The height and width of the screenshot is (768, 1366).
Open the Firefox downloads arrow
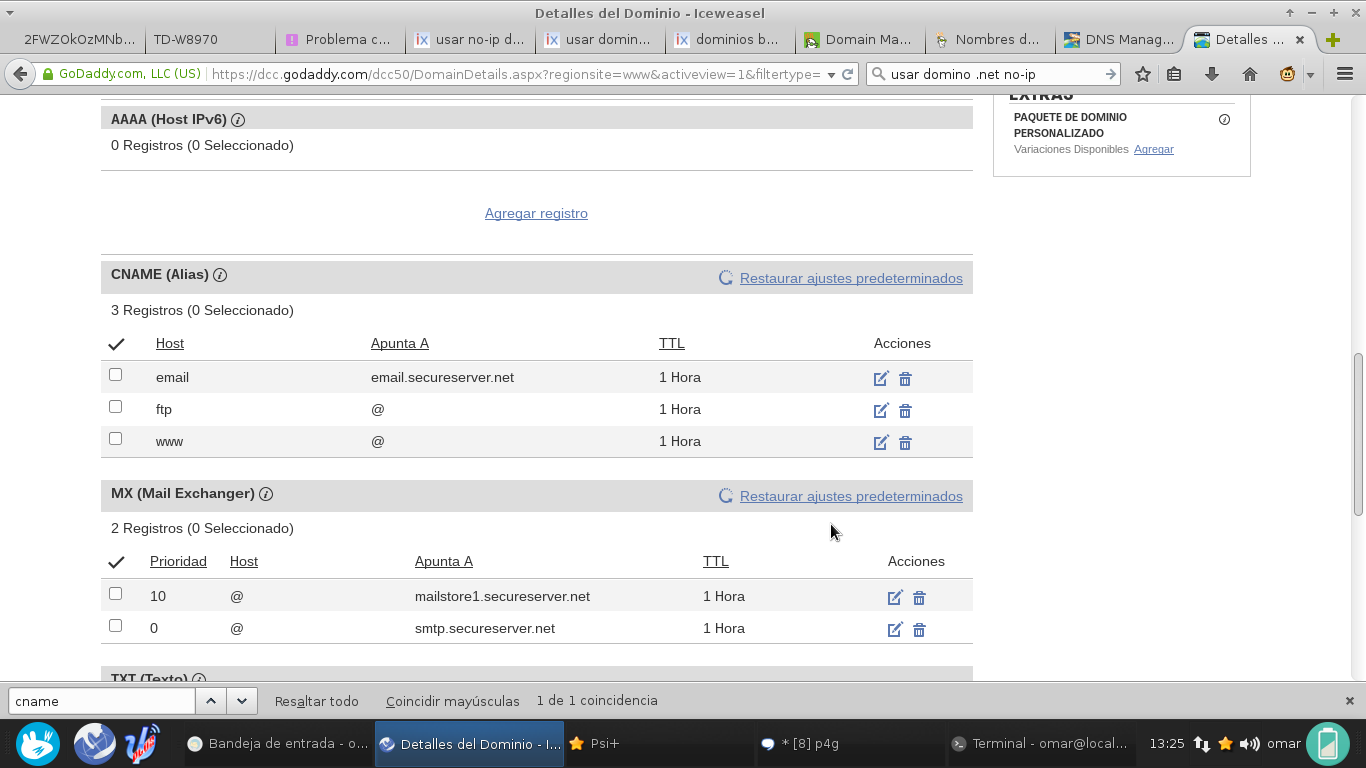click(x=1212, y=74)
